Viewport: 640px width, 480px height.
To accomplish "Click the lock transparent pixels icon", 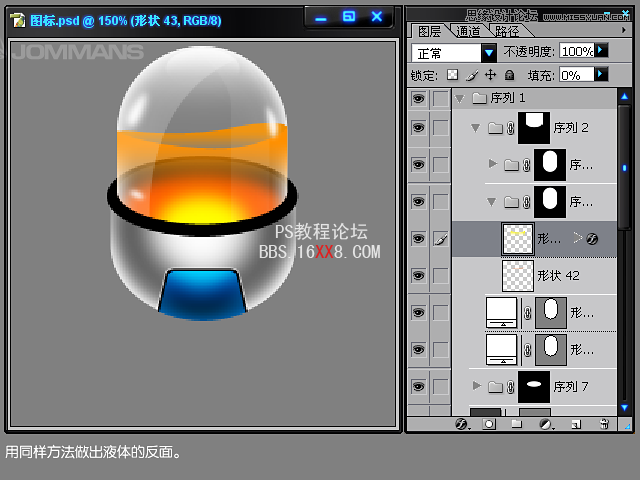I will point(452,75).
